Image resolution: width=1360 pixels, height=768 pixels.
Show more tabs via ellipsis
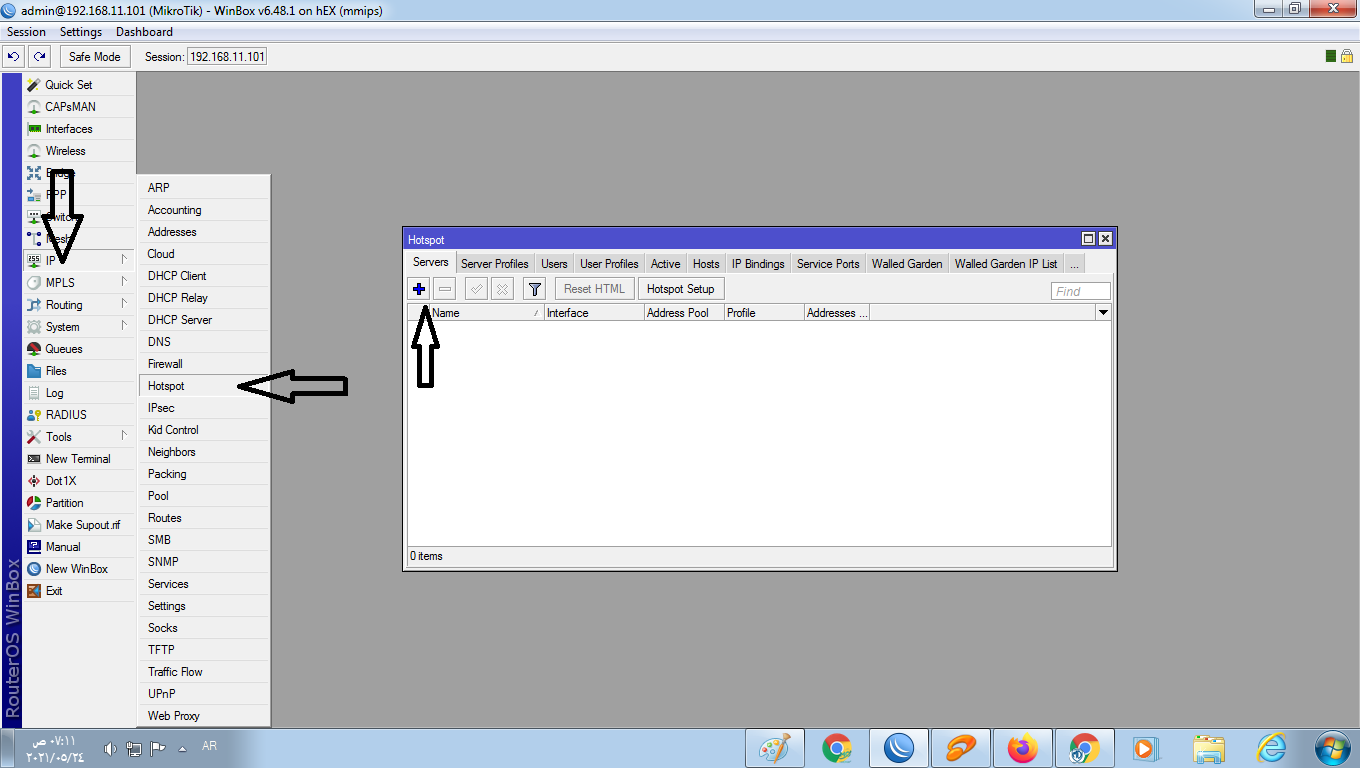pyautogui.click(x=1074, y=264)
